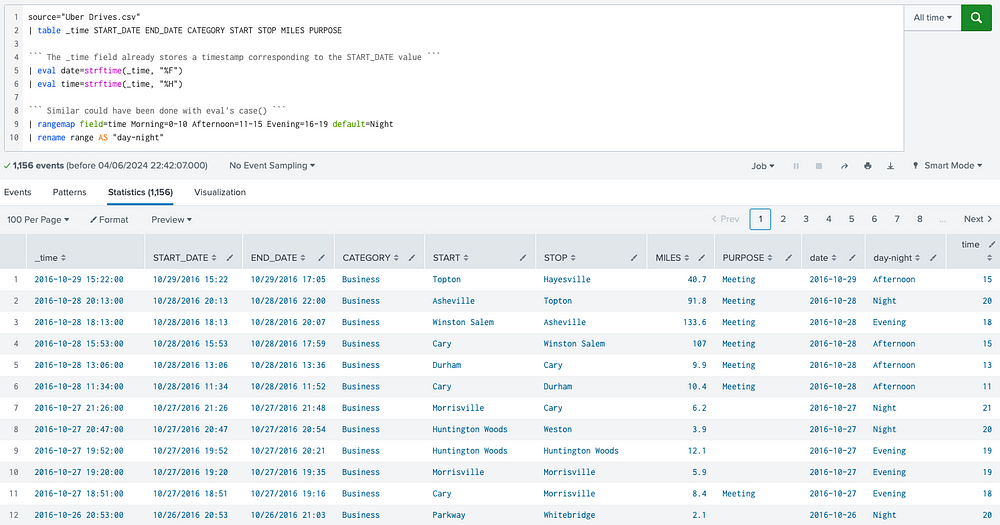Sort by MILES using its sort arrows
Screen dimensions: 1000x525
point(686,258)
